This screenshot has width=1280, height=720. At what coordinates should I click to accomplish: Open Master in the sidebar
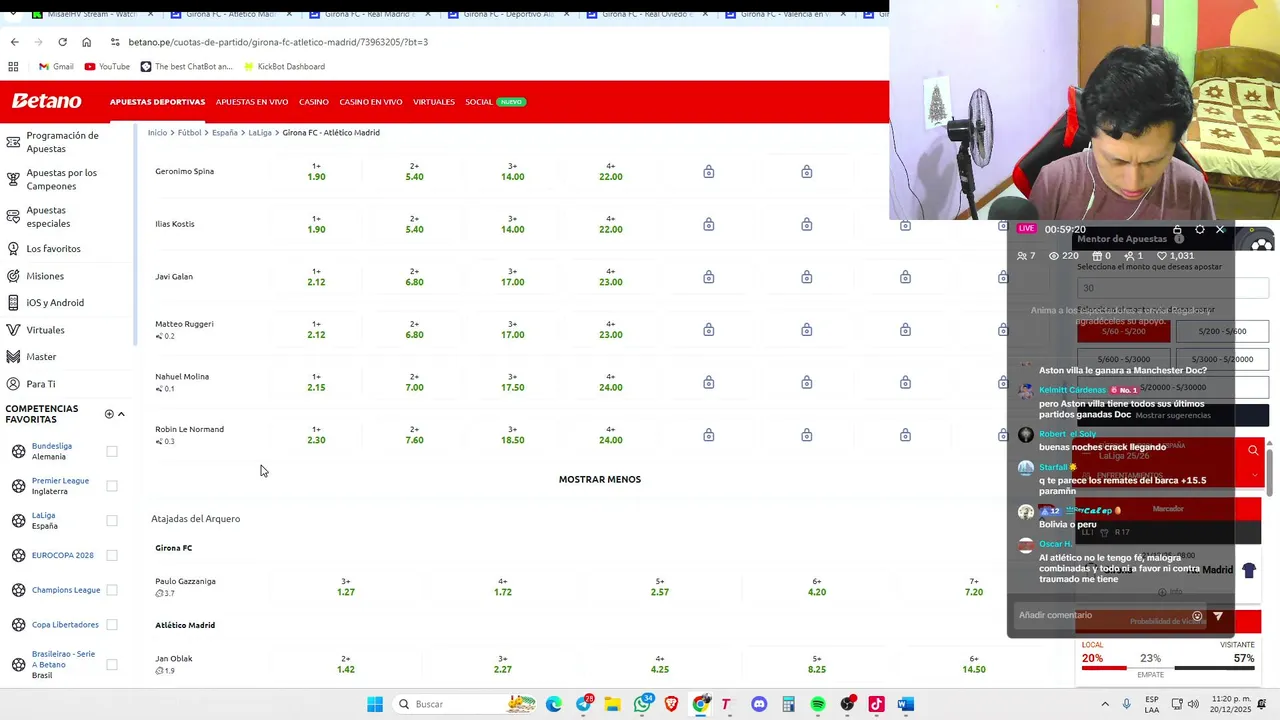coord(41,357)
